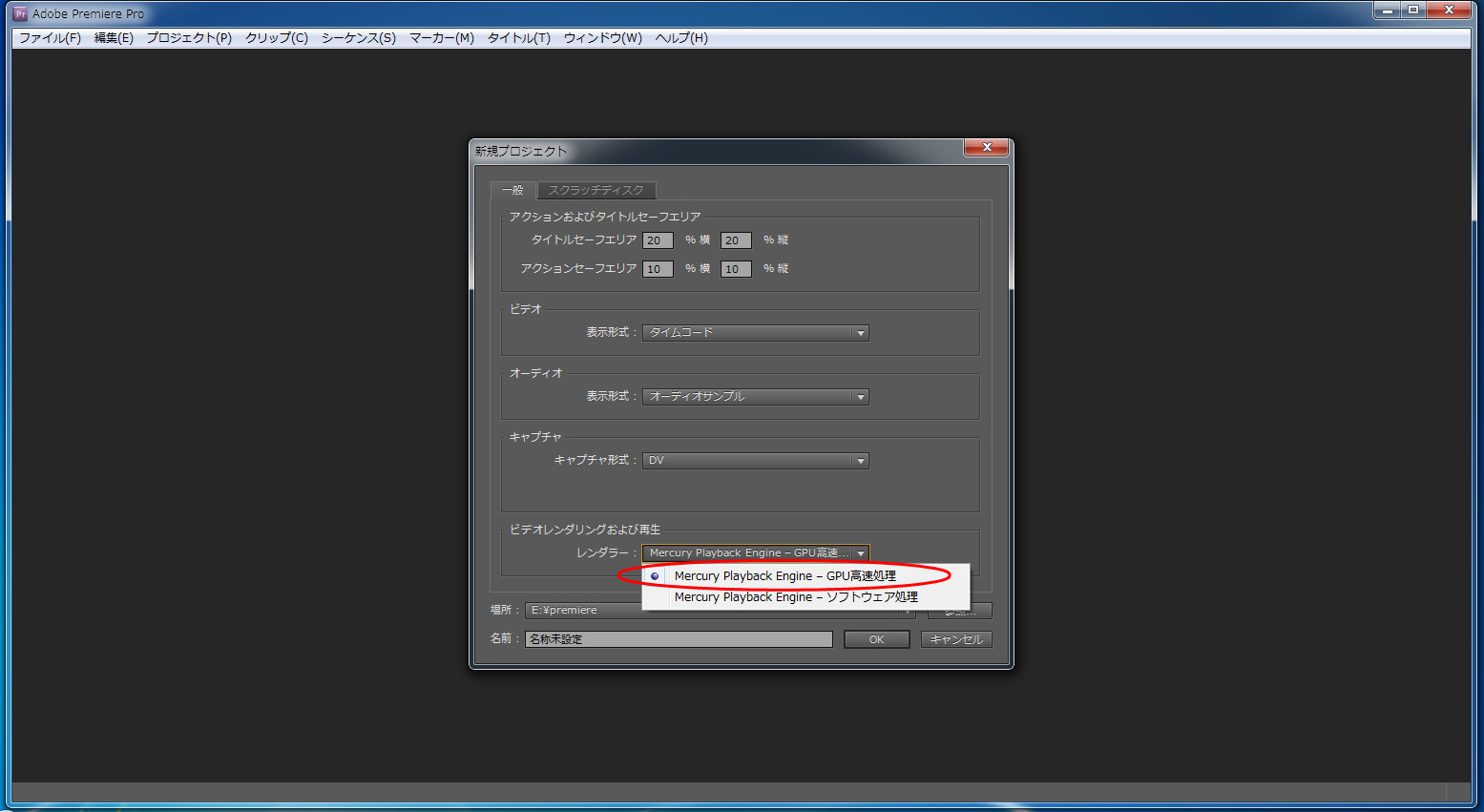Open the ヘルプ(H) menu

click(x=681, y=38)
